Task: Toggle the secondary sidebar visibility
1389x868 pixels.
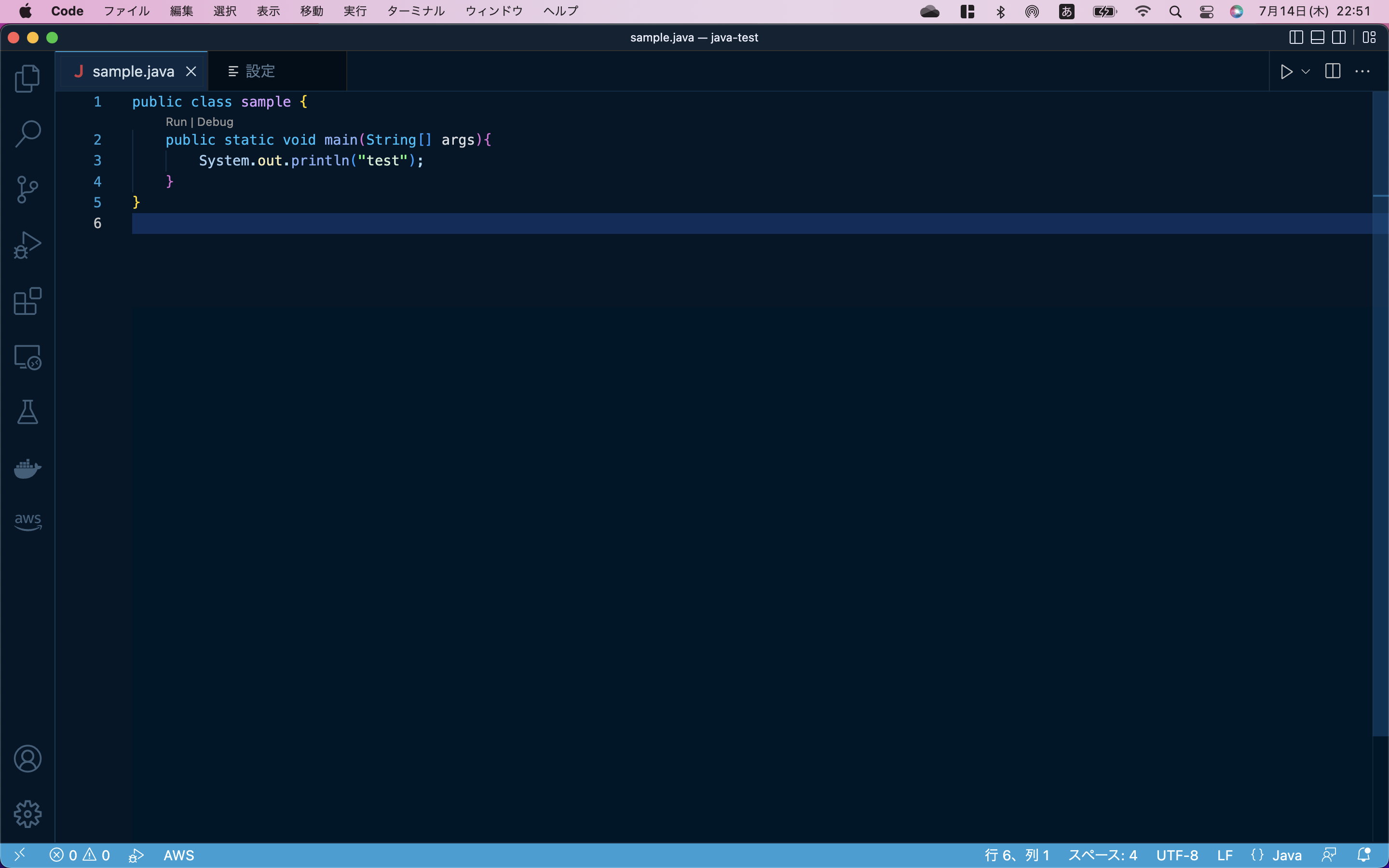Action: [x=1338, y=37]
